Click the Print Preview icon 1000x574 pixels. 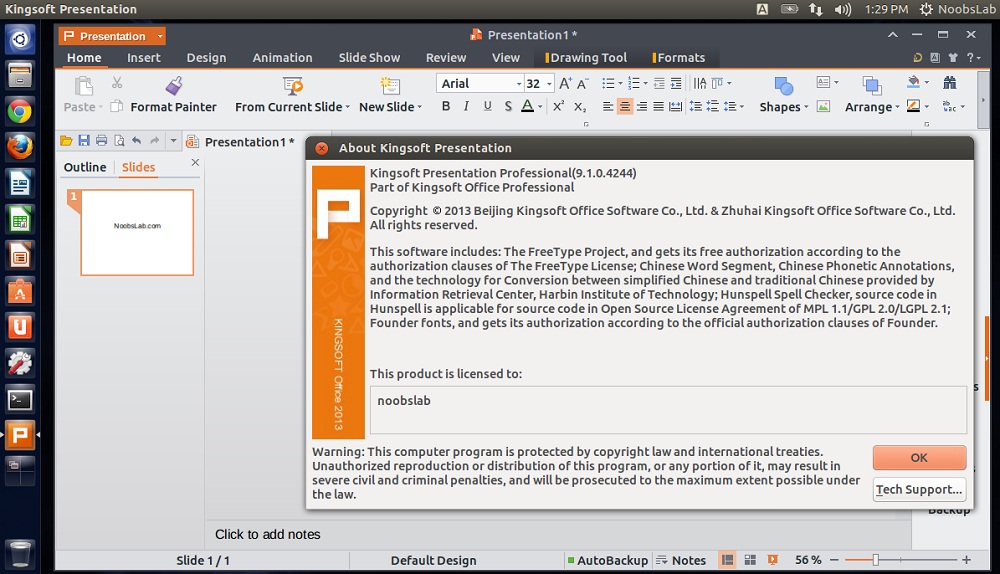(119, 141)
